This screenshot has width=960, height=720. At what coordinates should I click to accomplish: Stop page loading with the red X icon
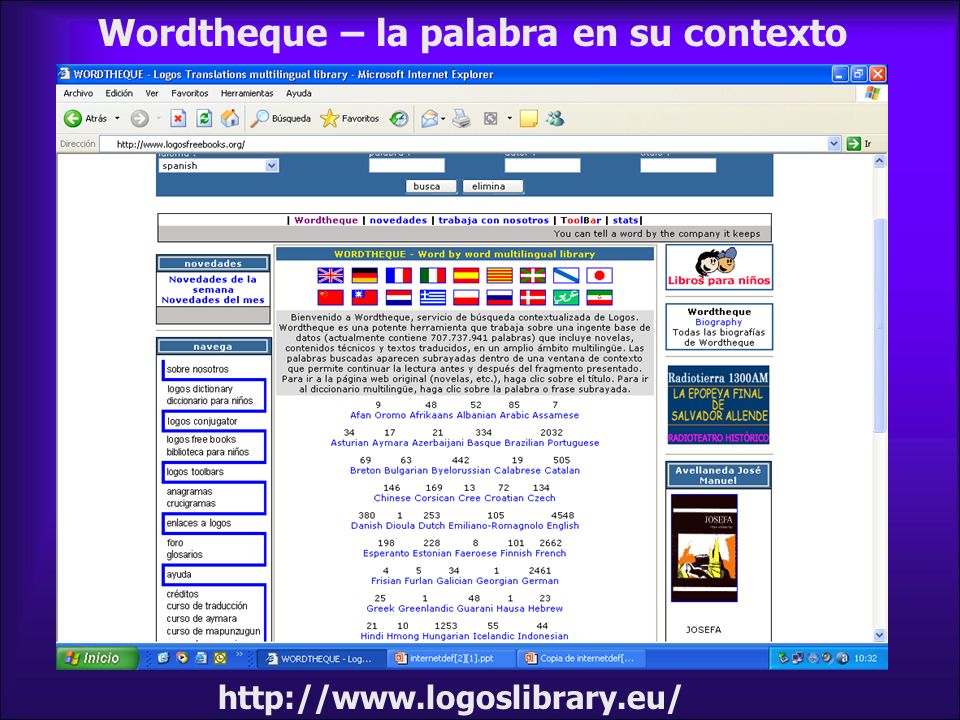click(x=178, y=118)
